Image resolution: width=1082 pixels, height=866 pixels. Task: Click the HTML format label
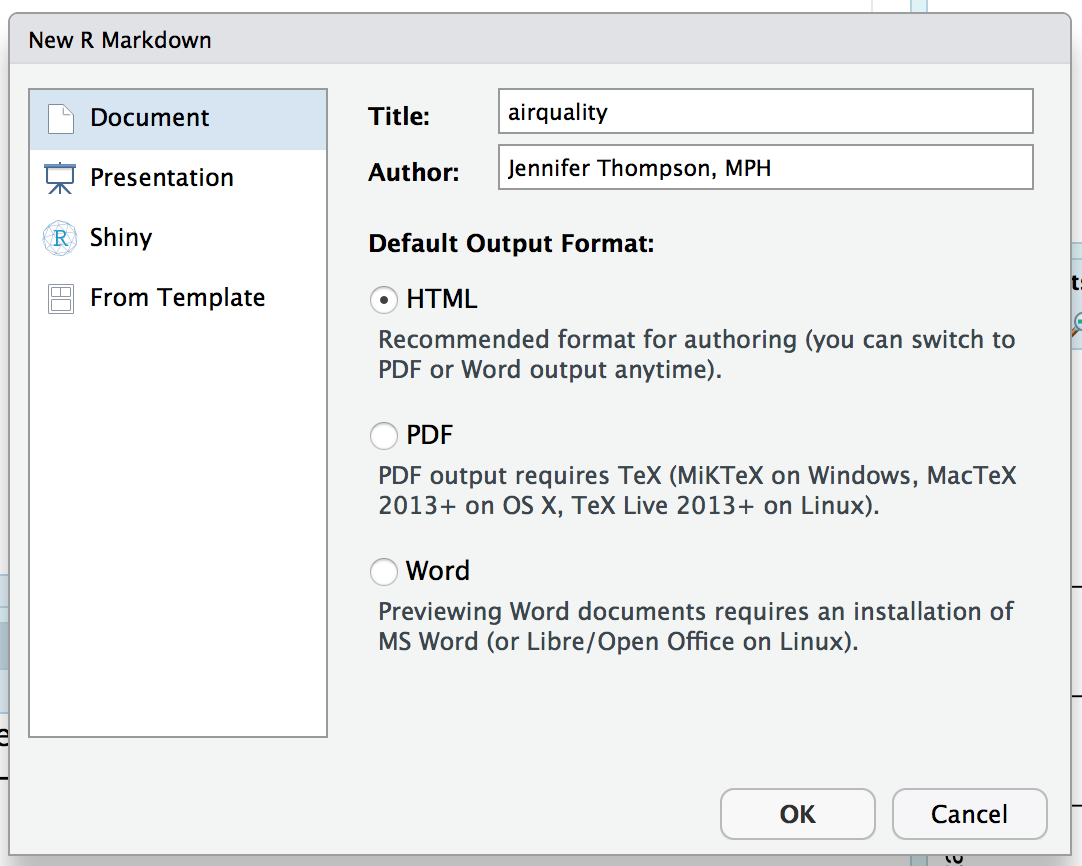(x=442, y=299)
